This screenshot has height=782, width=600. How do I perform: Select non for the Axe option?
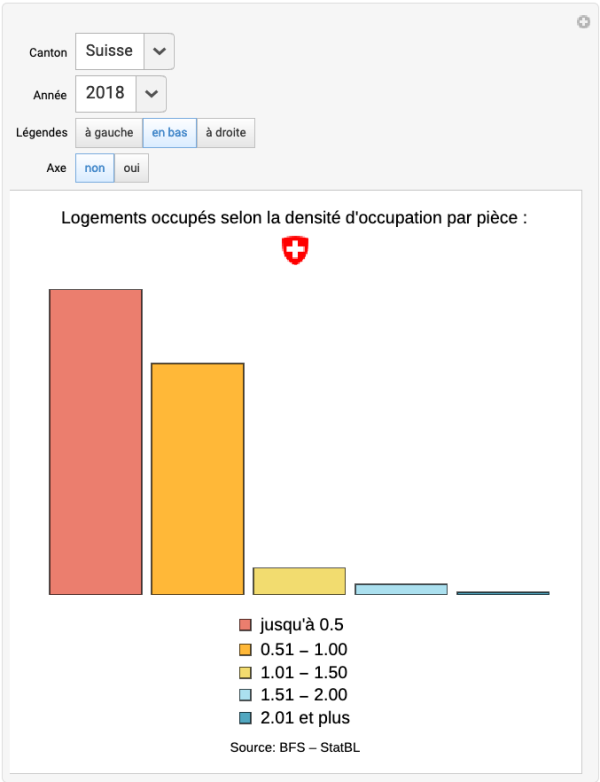[x=95, y=168]
